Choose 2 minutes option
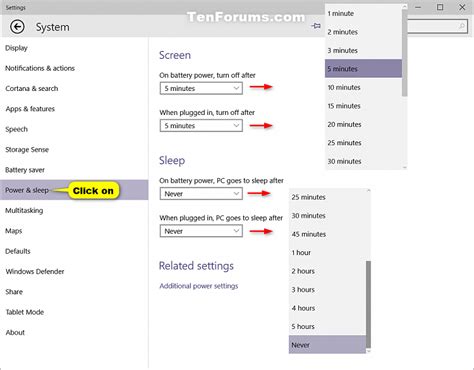Image resolution: width=474 pixels, height=370 pixels. coord(363,32)
